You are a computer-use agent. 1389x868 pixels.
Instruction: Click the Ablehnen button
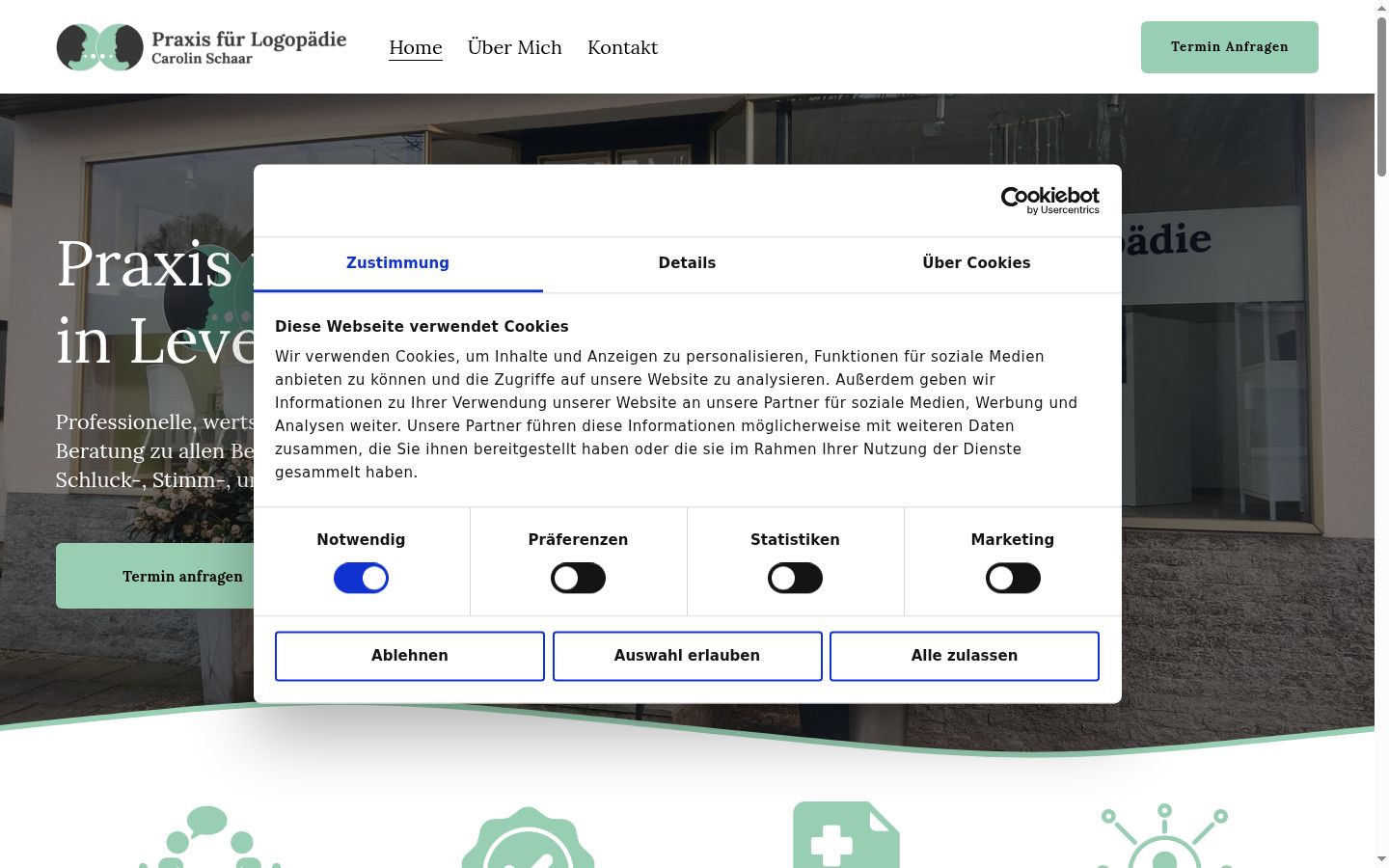(x=410, y=656)
